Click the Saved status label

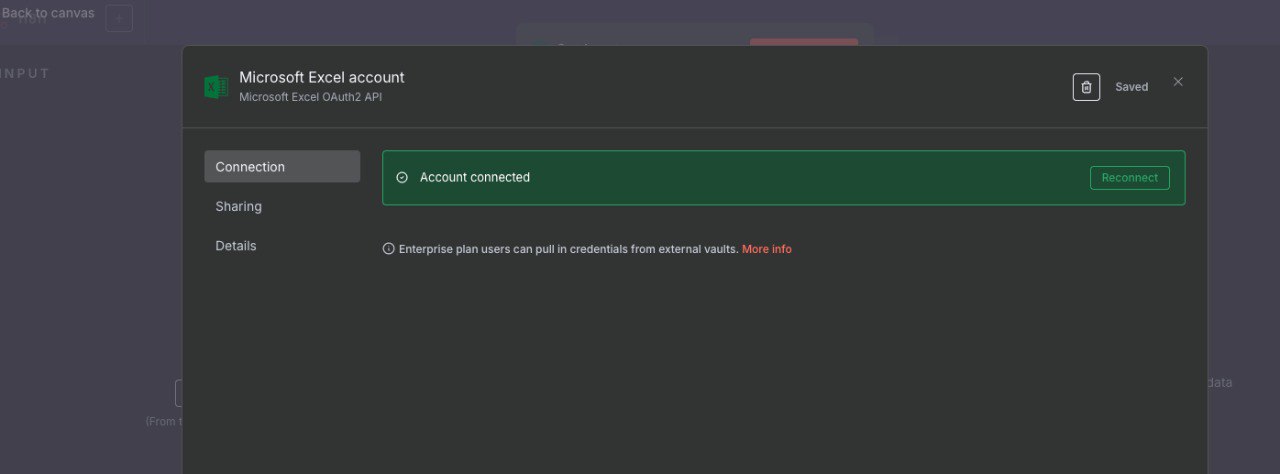point(1131,87)
